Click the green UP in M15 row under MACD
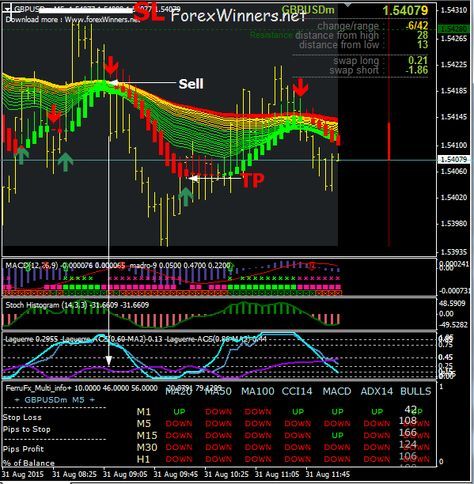This screenshot has height=484, width=474. coord(337,436)
